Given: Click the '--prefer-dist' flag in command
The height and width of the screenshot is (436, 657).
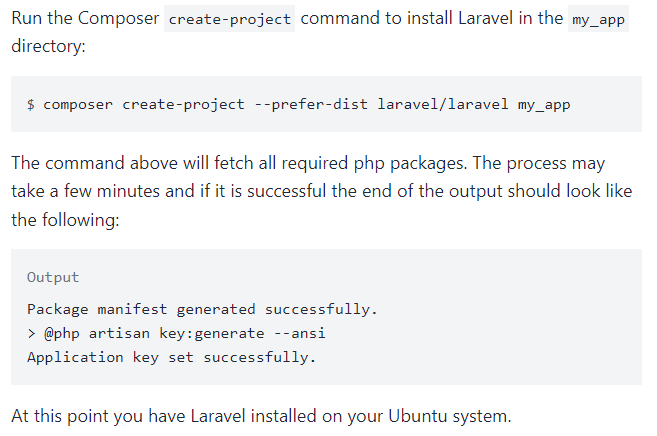Looking at the screenshot, I should click(311, 104).
